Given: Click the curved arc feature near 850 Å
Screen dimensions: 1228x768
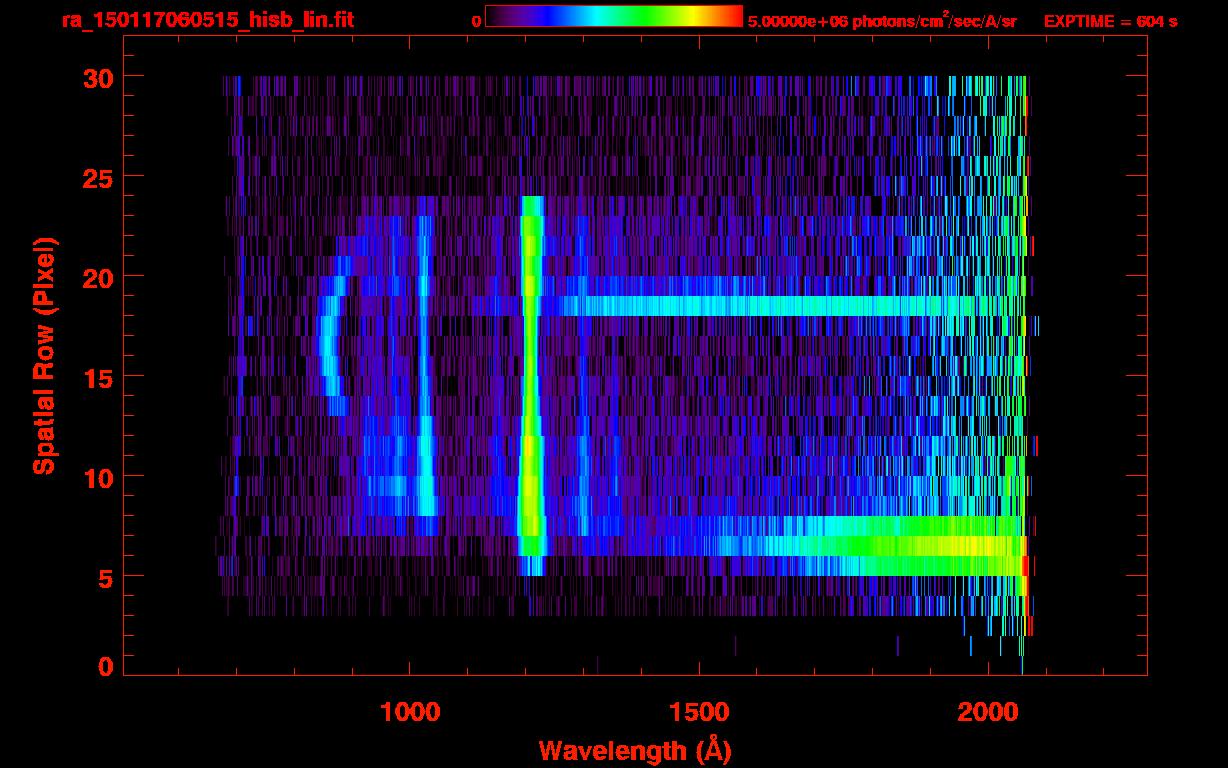Looking at the screenshot, I should click(328, 345).
